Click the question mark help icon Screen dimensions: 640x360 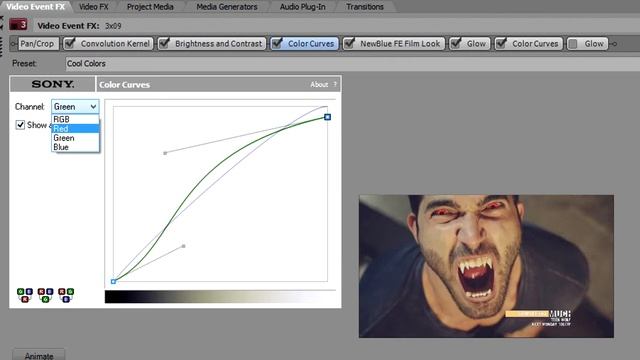[335, 84]
